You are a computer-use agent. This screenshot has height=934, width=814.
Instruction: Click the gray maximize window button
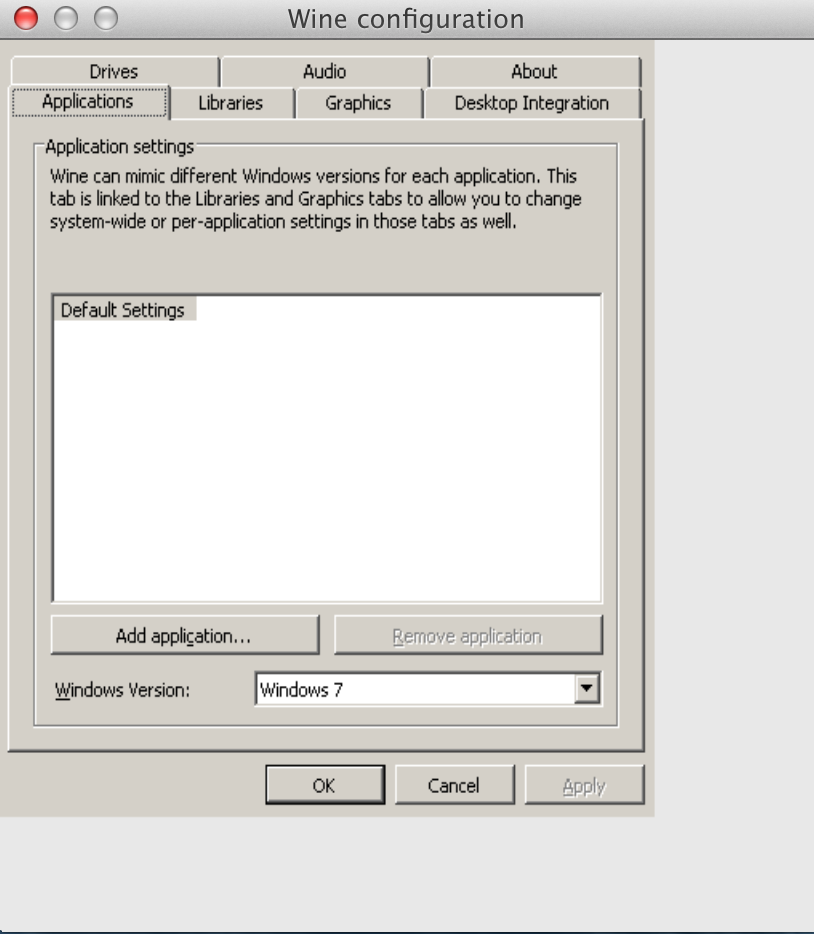click(x=105, y=18)
